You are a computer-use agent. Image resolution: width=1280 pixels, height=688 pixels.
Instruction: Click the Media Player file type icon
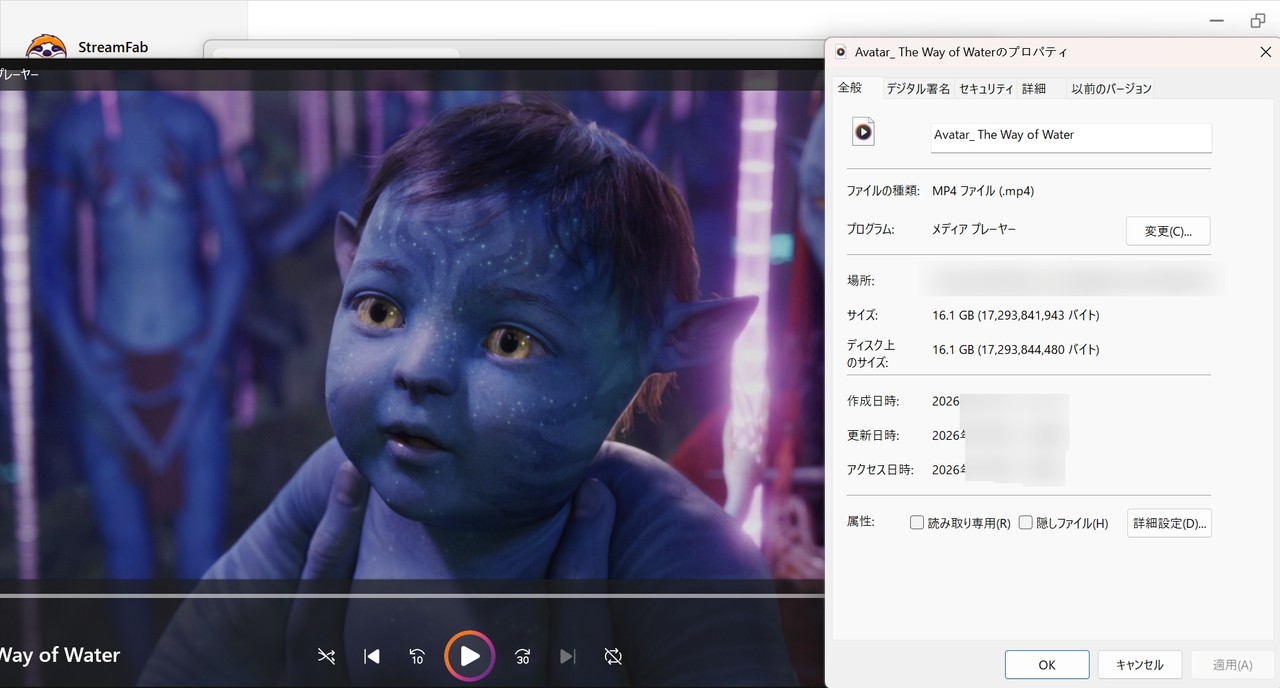[x=862, y=130]
